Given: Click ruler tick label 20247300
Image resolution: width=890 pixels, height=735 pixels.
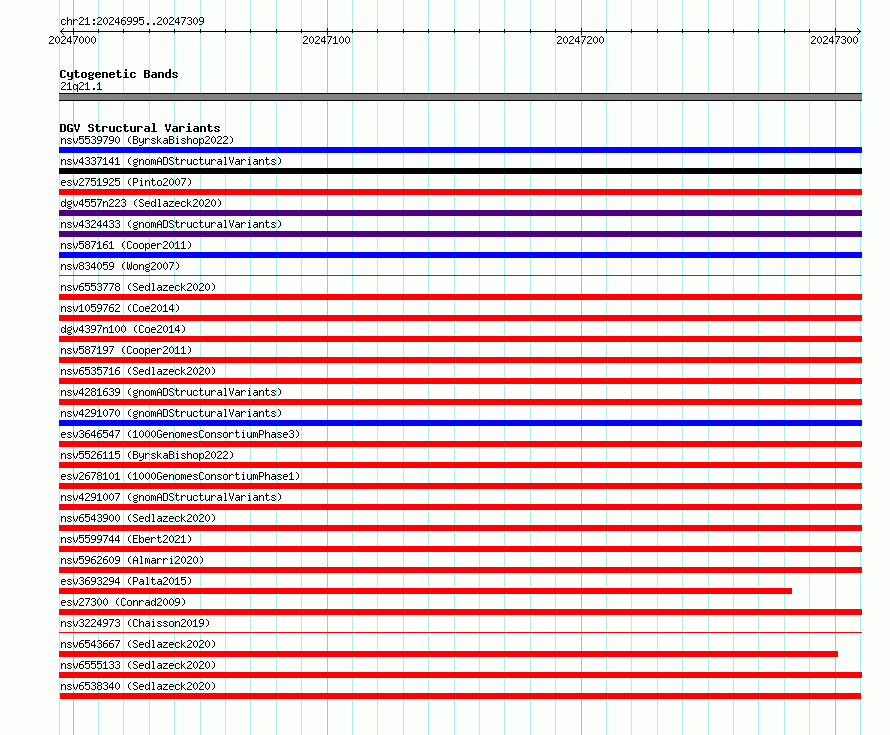Looking at the screenshot, I should (x=834, y=40).
